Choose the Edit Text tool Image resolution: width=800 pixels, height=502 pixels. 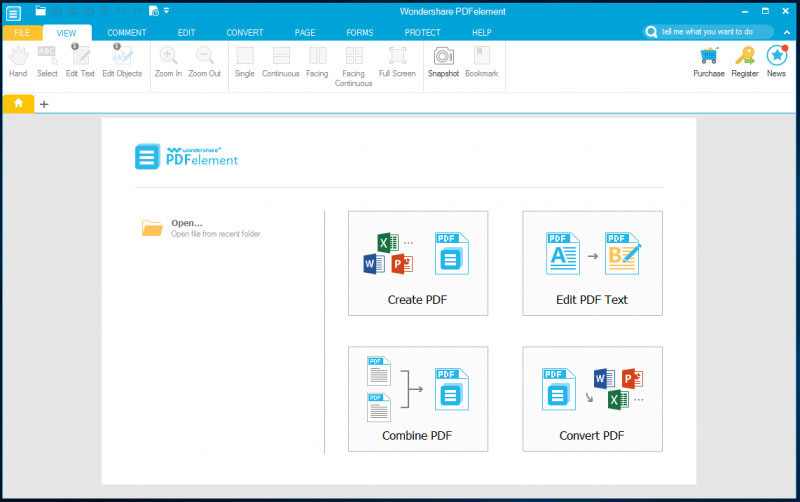click(80, 61)
